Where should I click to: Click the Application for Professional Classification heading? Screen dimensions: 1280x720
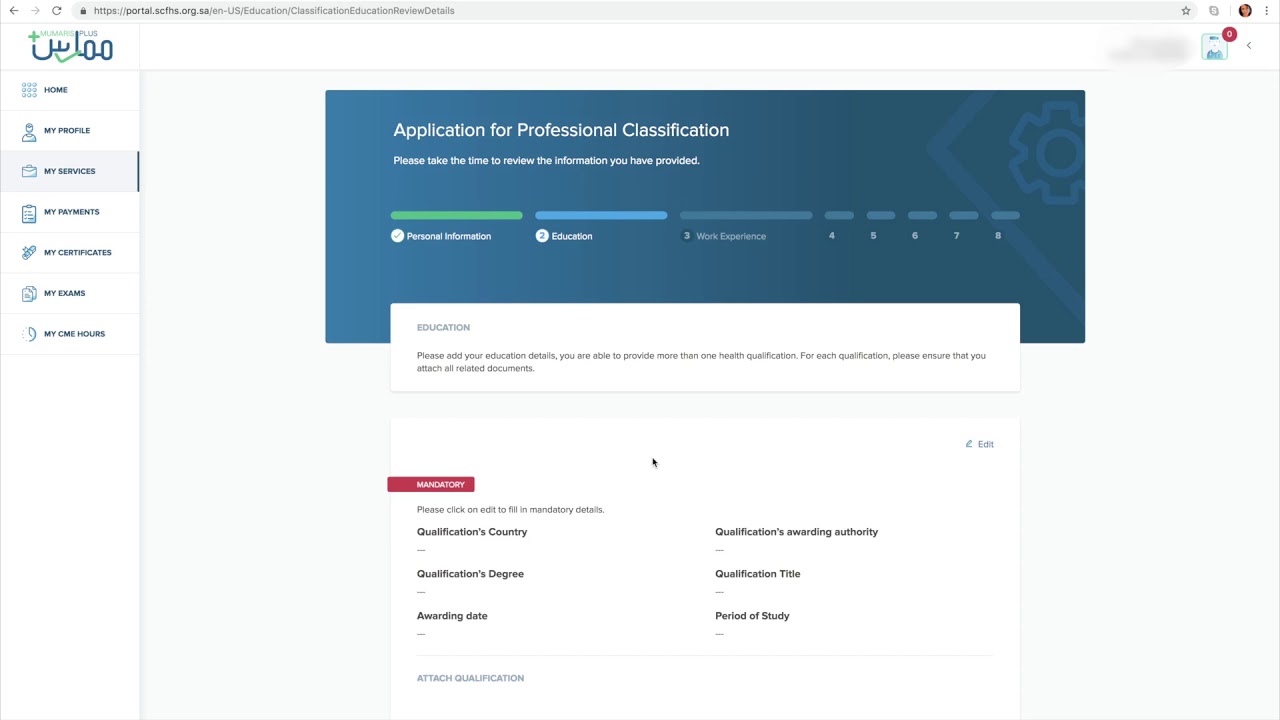[x=561, y=130]
